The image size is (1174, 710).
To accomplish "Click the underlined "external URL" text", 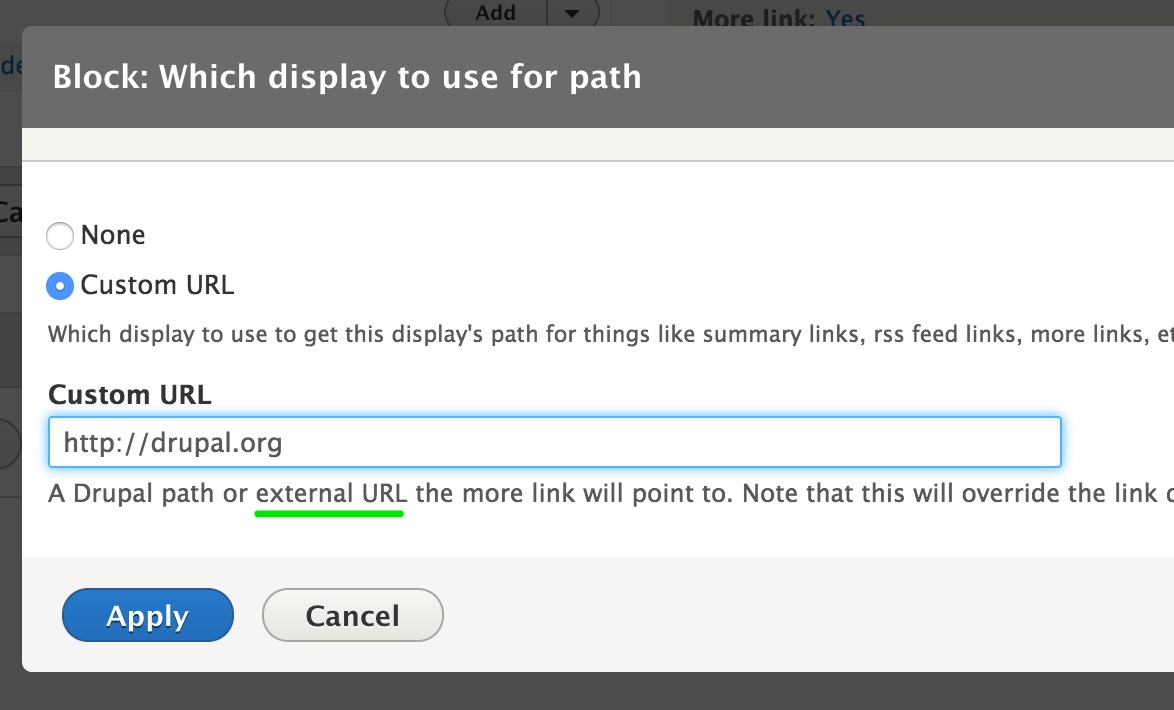I will [331, 494].
